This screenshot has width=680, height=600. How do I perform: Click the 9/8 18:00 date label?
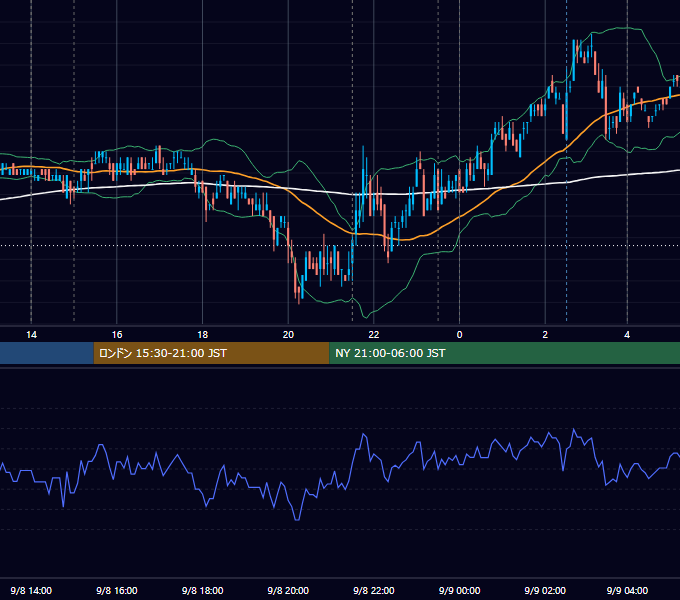(203, 590)
